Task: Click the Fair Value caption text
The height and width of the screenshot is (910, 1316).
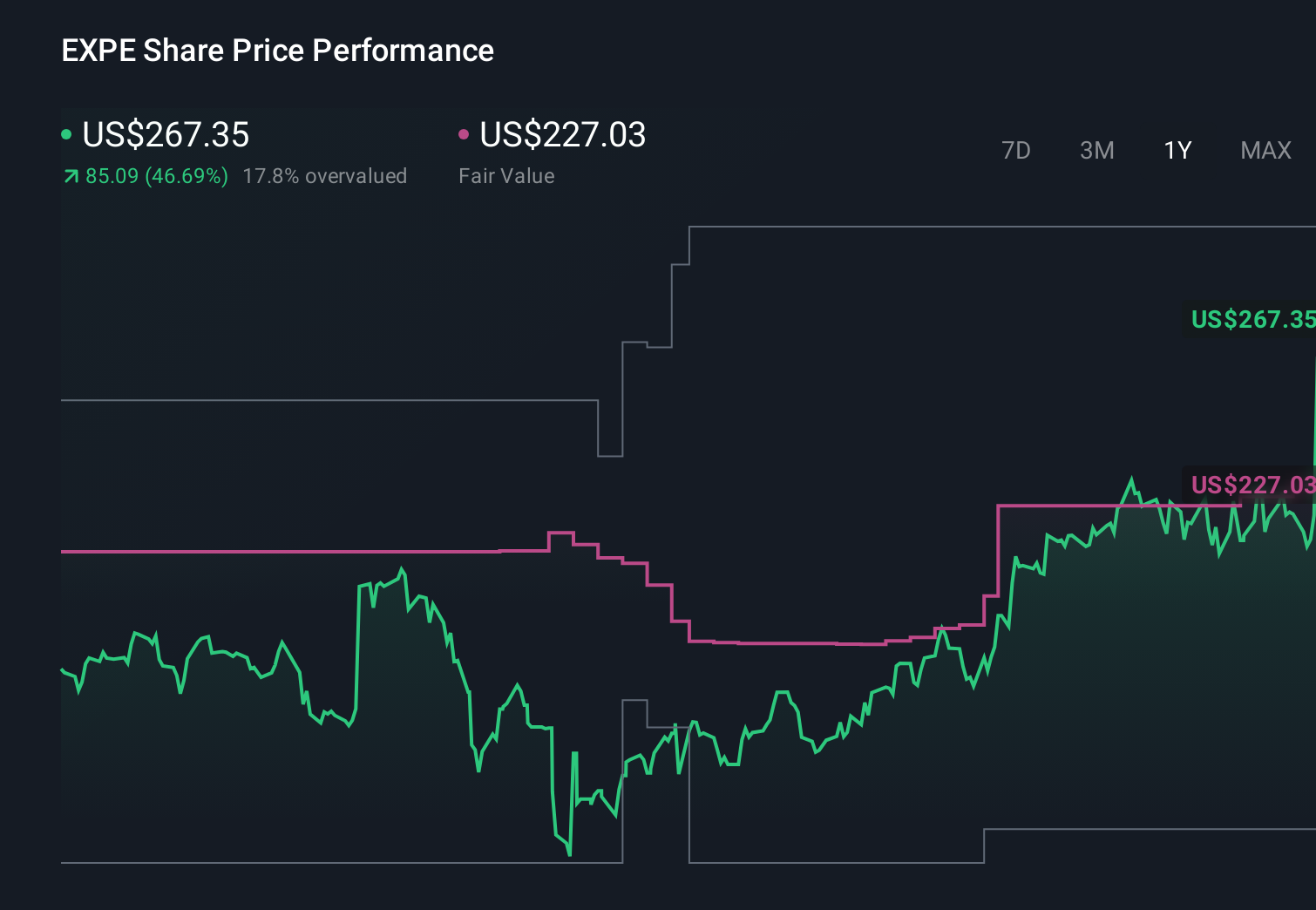Action: 506,176
